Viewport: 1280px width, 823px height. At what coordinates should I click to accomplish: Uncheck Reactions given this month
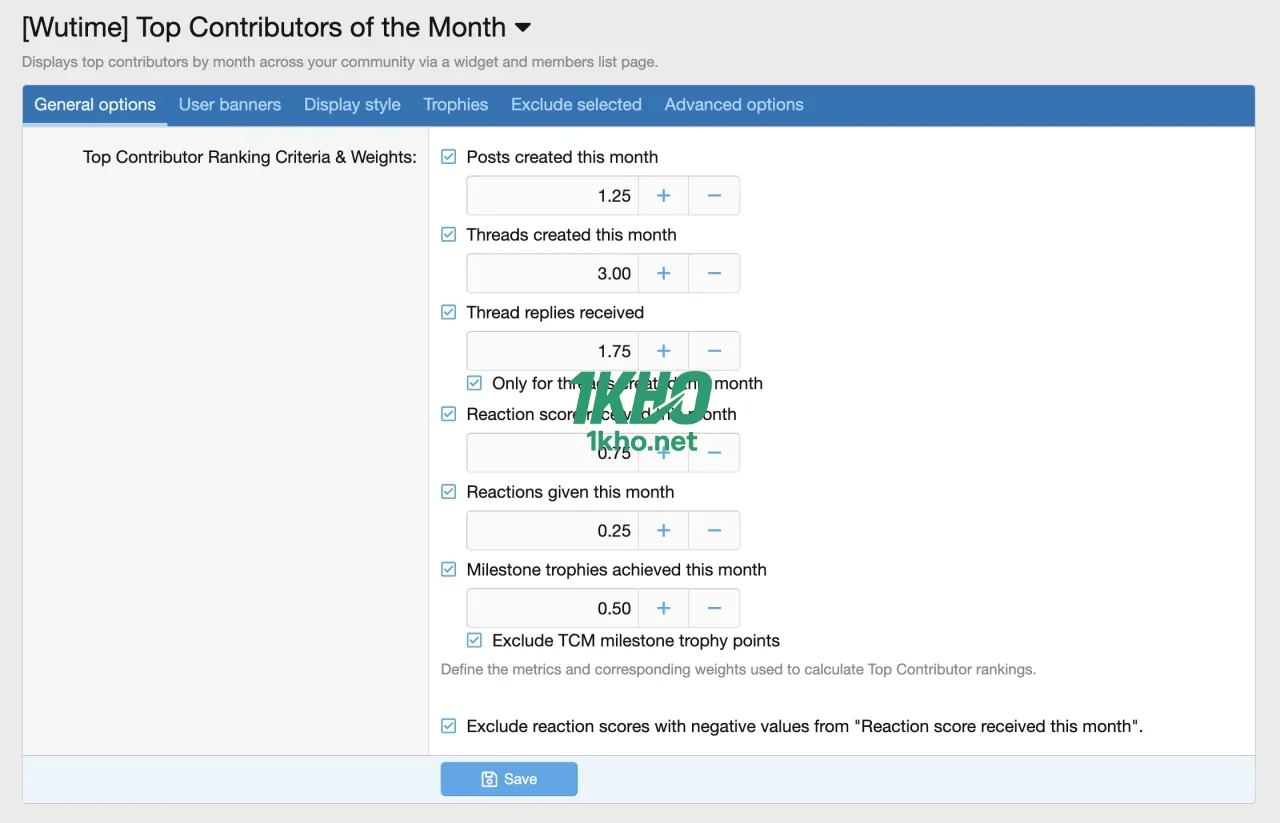pyautogui.click(x=447, y=491)
